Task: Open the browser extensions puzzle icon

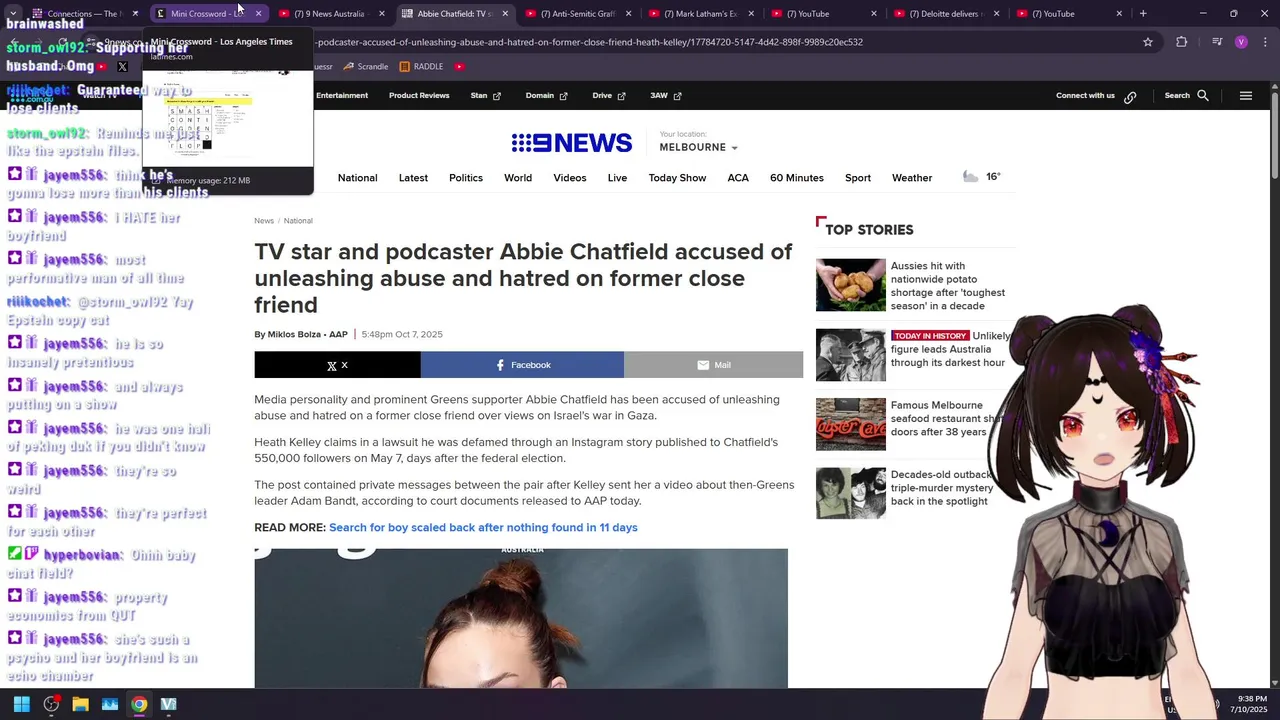Action: click(x=1182, y=42)
